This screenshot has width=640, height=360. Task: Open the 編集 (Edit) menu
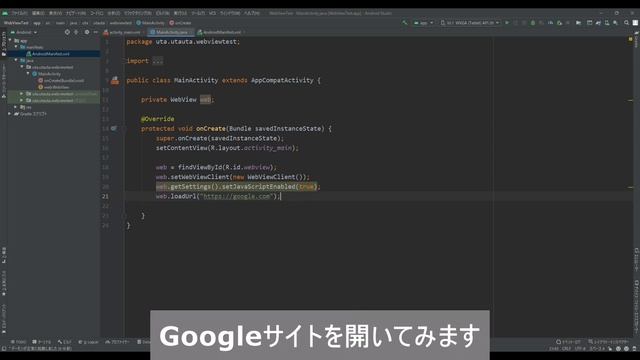click(x=38, y=13)
